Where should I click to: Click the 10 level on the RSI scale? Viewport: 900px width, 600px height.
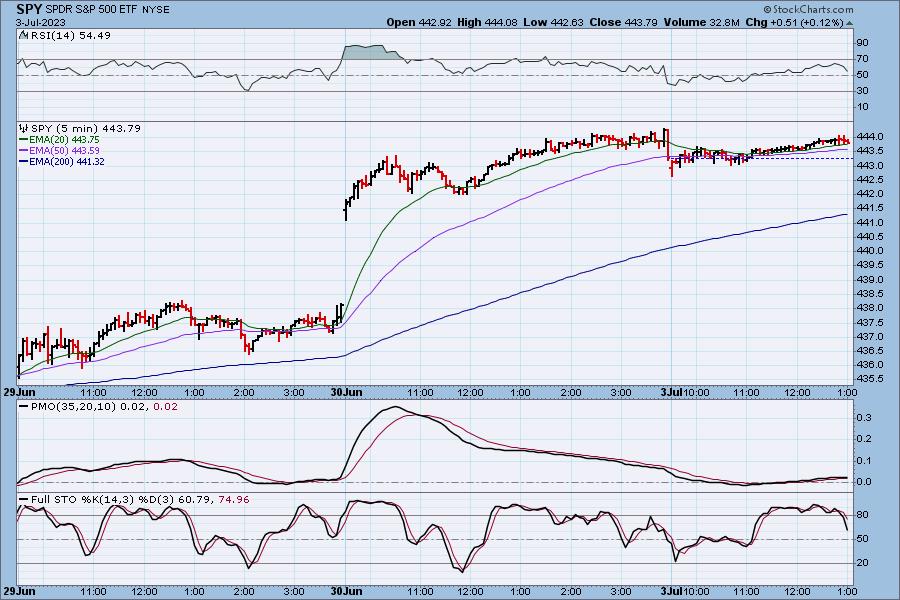click(x=862, y=107)
